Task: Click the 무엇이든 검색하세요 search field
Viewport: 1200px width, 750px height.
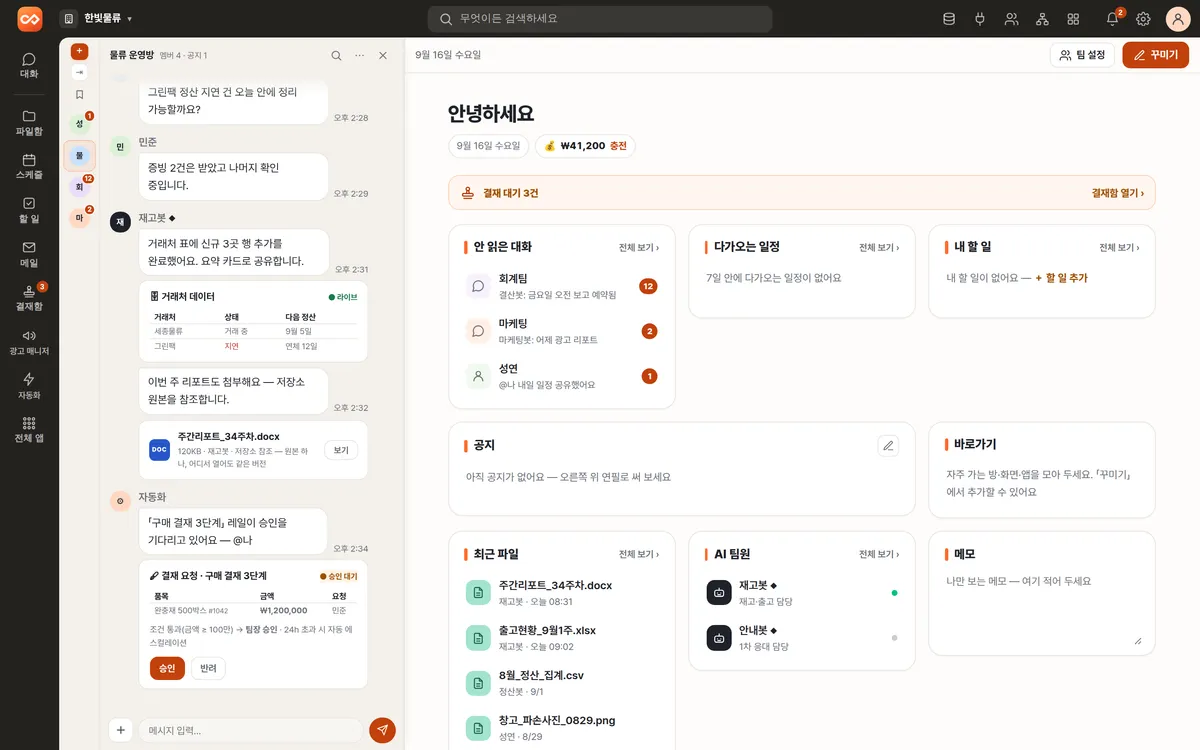Action: click(x=600, y=19)
